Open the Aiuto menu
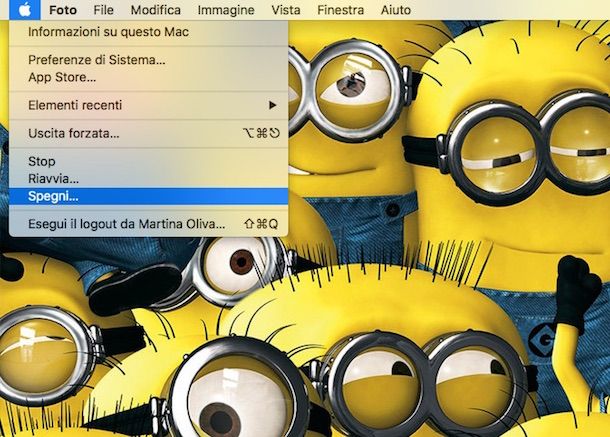 [x=396, y=10]
